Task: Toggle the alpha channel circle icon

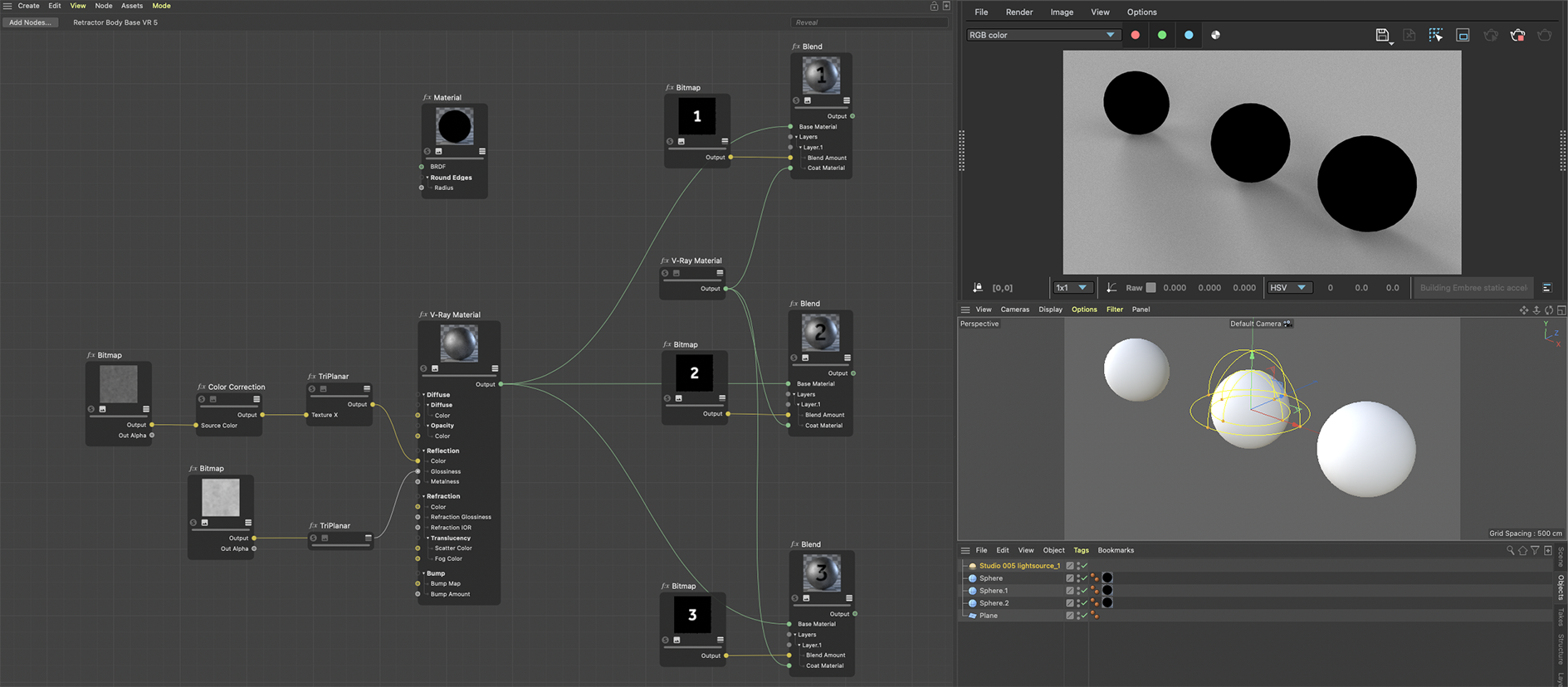Action: (x=1216, y=35)
